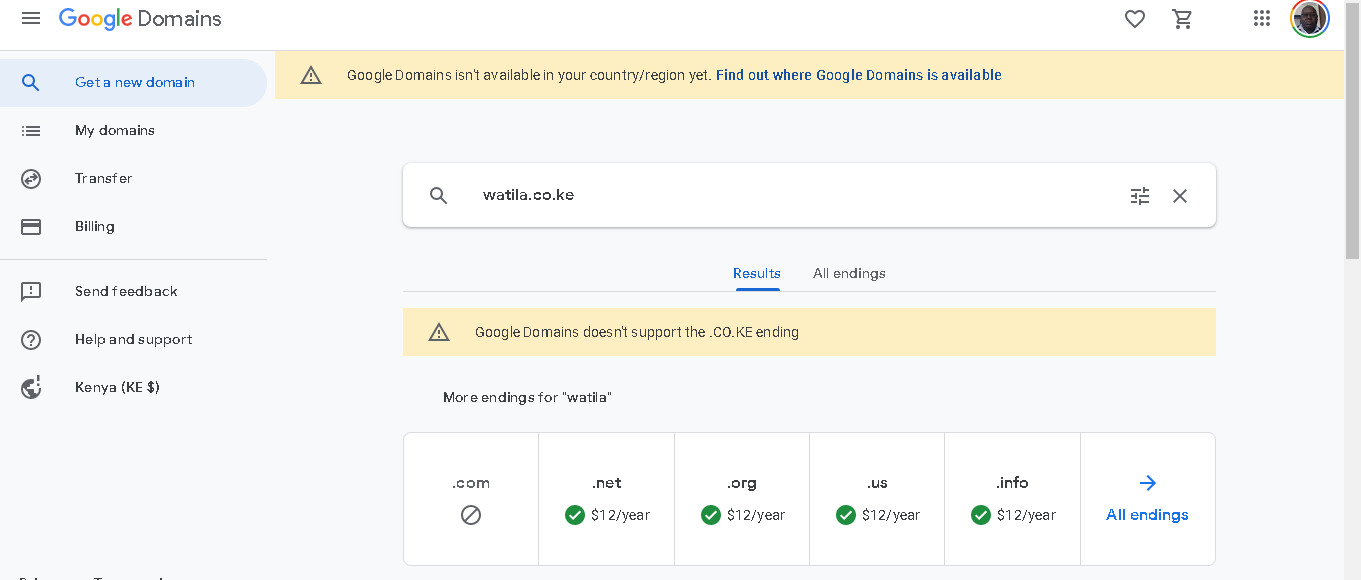Switch to the All endings tab
The height and width of the screenshot is (580, 1361).
849,273
